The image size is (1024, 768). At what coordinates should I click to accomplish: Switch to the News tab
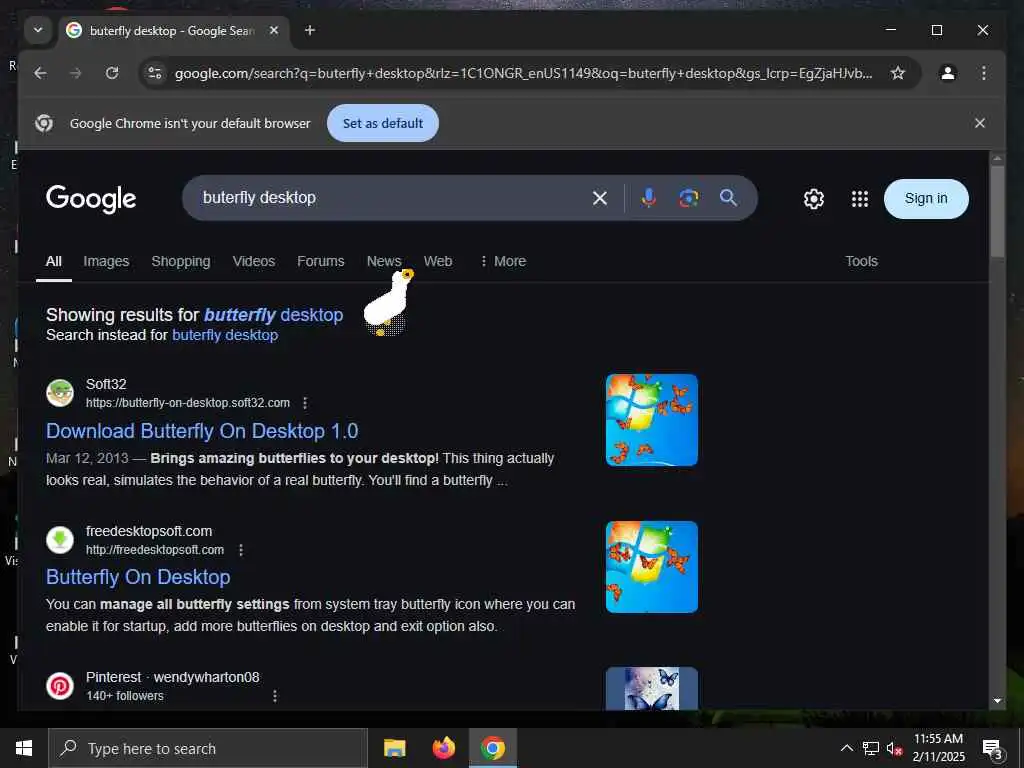[384, 261]
